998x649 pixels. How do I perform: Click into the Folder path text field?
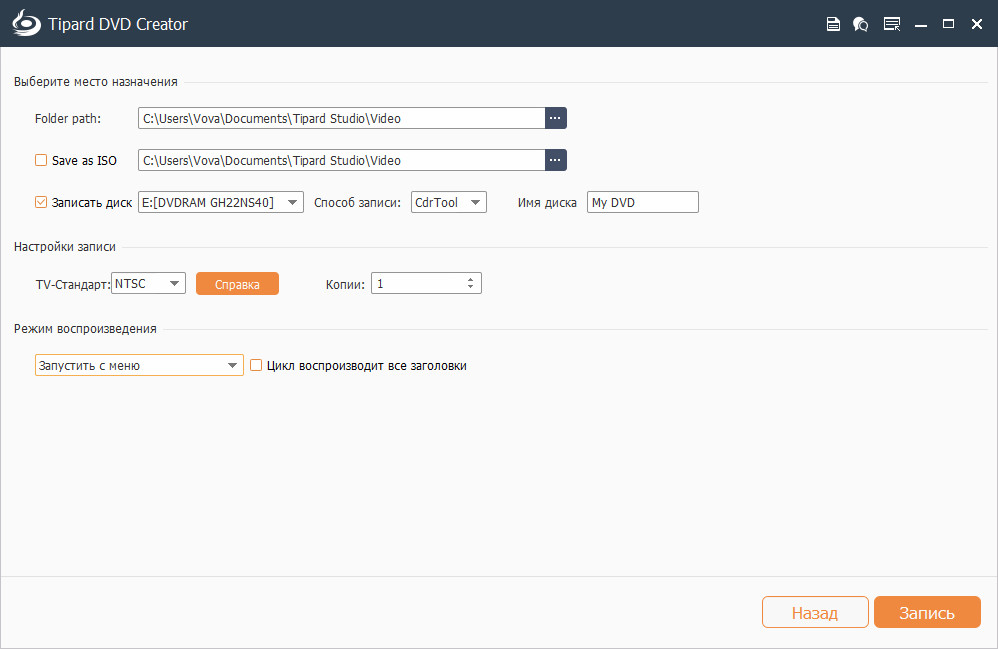(x=342, y=118)
